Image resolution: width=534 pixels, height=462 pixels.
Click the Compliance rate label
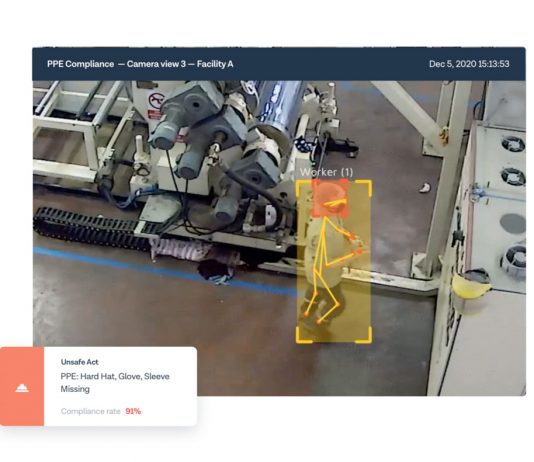[x=91, y=411]
